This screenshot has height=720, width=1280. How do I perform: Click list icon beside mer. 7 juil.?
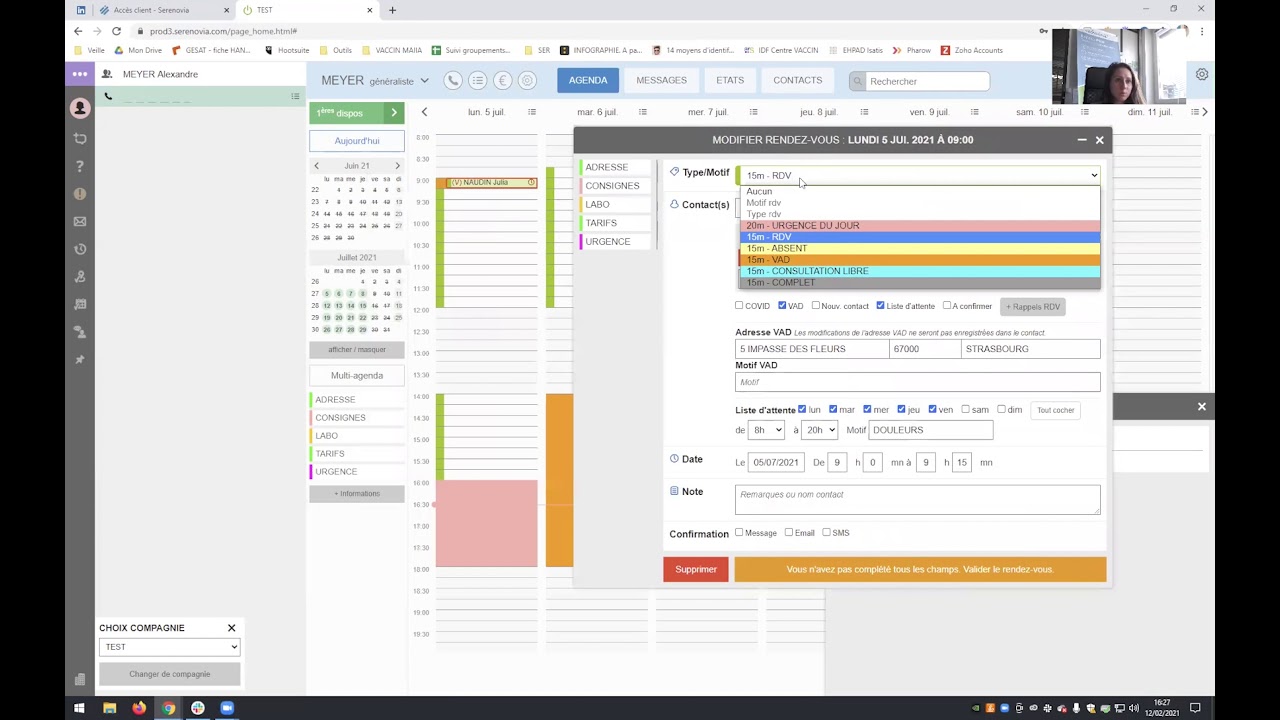pos(753,112)
